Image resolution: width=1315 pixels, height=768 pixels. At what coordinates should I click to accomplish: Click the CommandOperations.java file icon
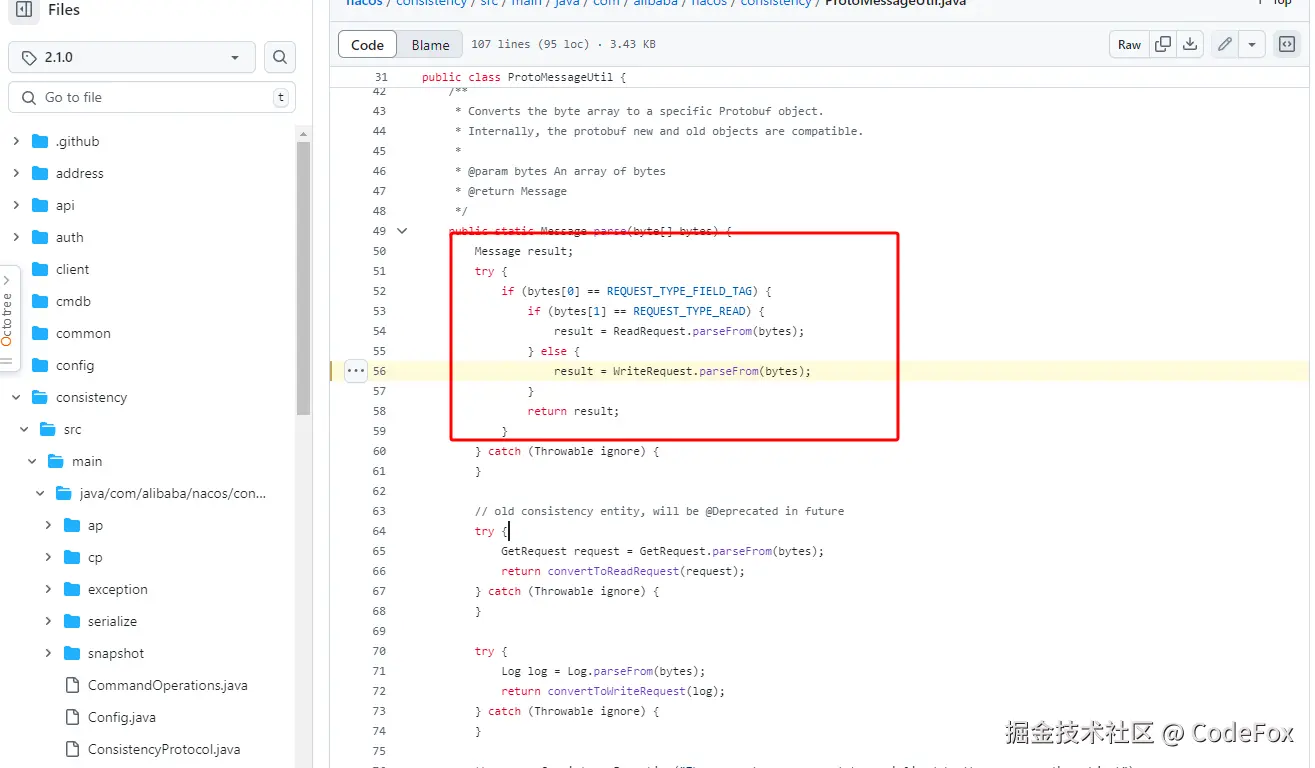[x=72, y=685]
